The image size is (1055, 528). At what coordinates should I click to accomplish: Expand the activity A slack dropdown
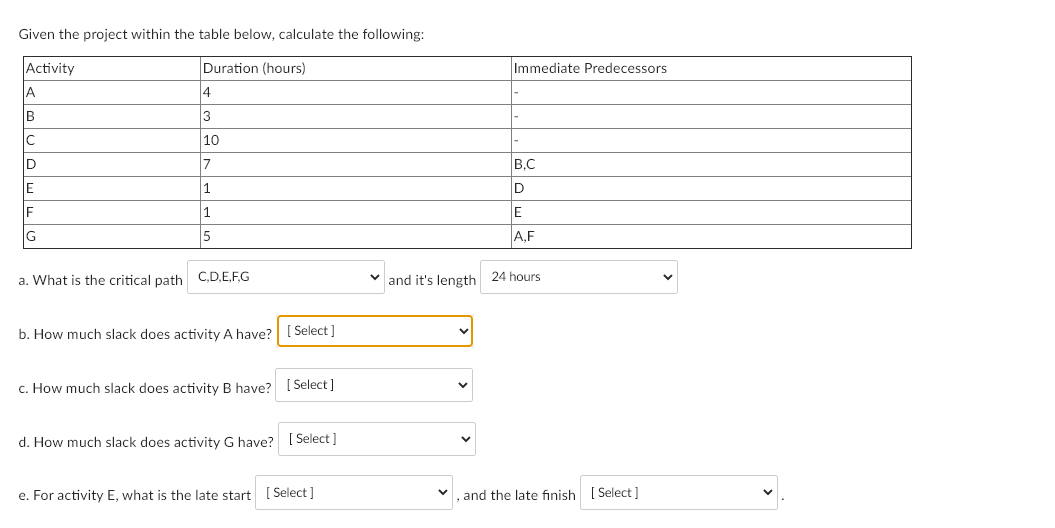point(375,331)
